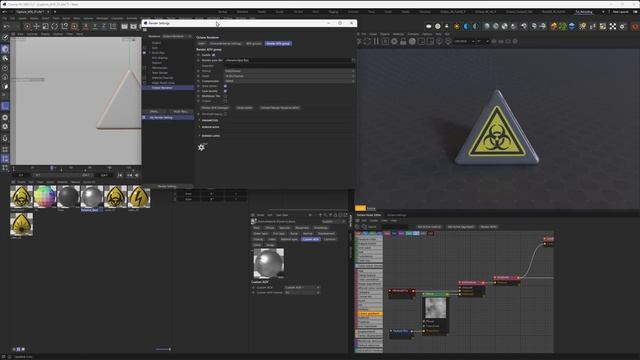Image resolution: width=640 pixels, height=360 pixels.
Task: Select the rainbow-colored sphere material thumbnail
Action: pos(45,197)
